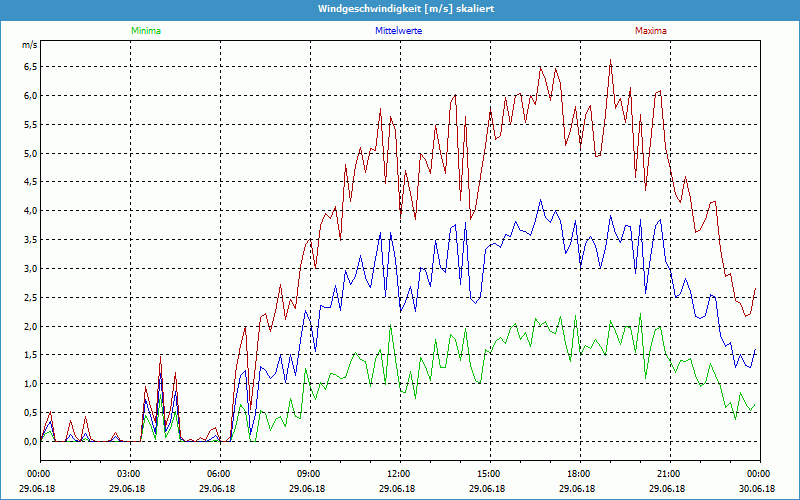The width and height of the screenshot is (800, 500).
Task: Select the 15:00 time axis label
Action: [488, 473]
